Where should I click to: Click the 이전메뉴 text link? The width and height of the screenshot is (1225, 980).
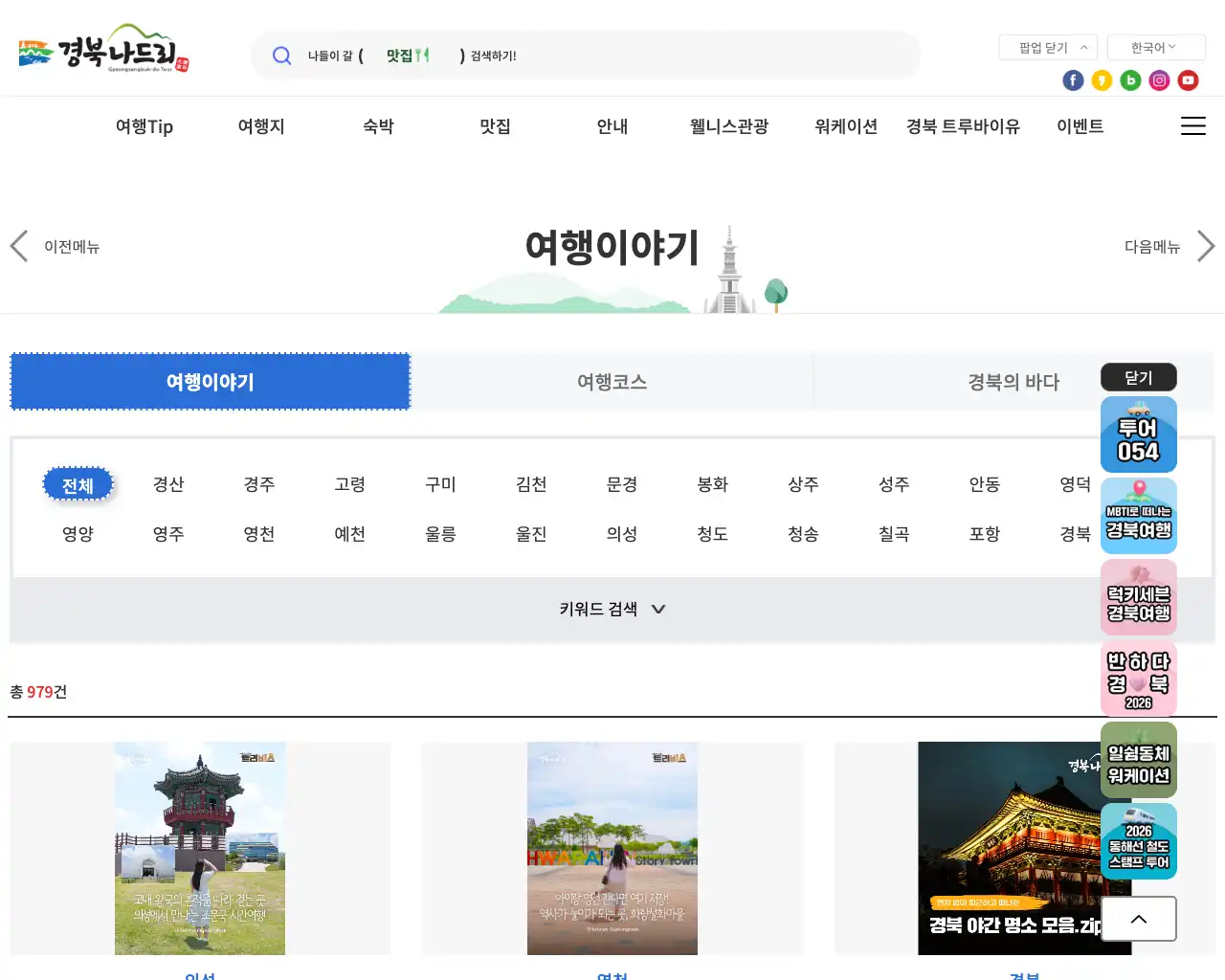click(x=72, y=247)
